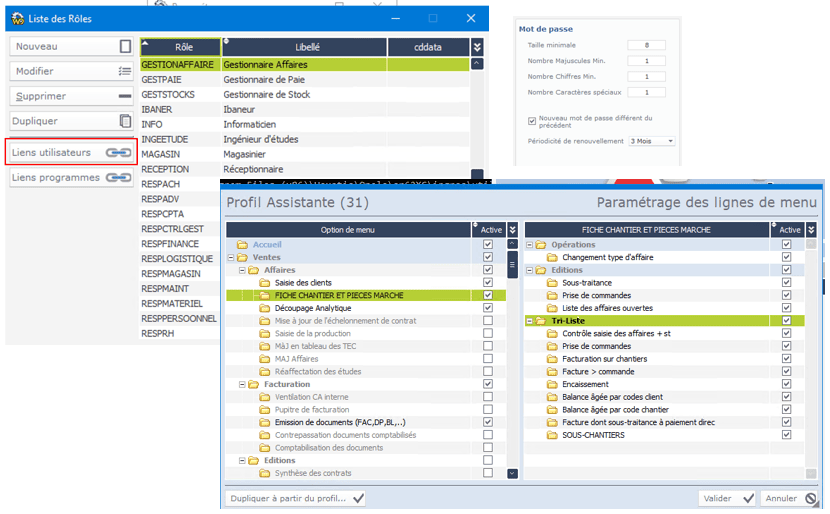The width and height of the screenshot is (830, 514).
Task: Click folder icon next to Découpage Analytique
Action: (265, 308)
